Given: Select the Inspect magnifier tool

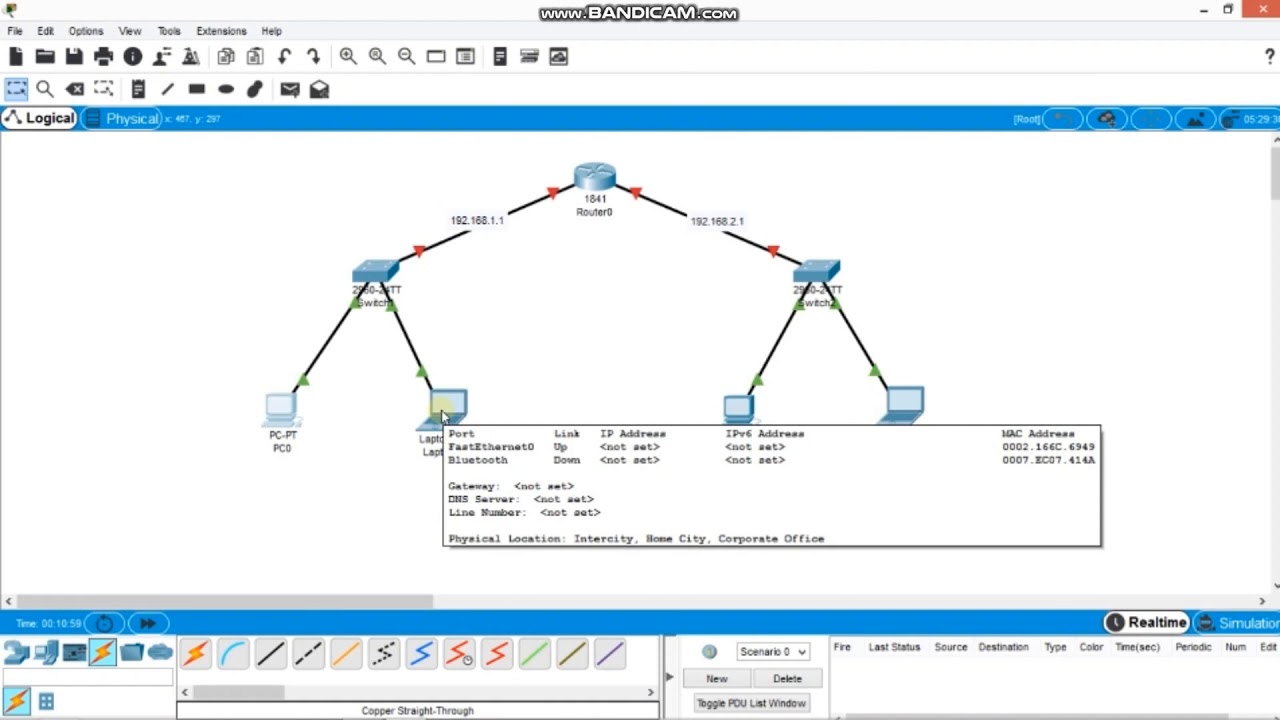Looking at the screenshot, I should 45,90.
